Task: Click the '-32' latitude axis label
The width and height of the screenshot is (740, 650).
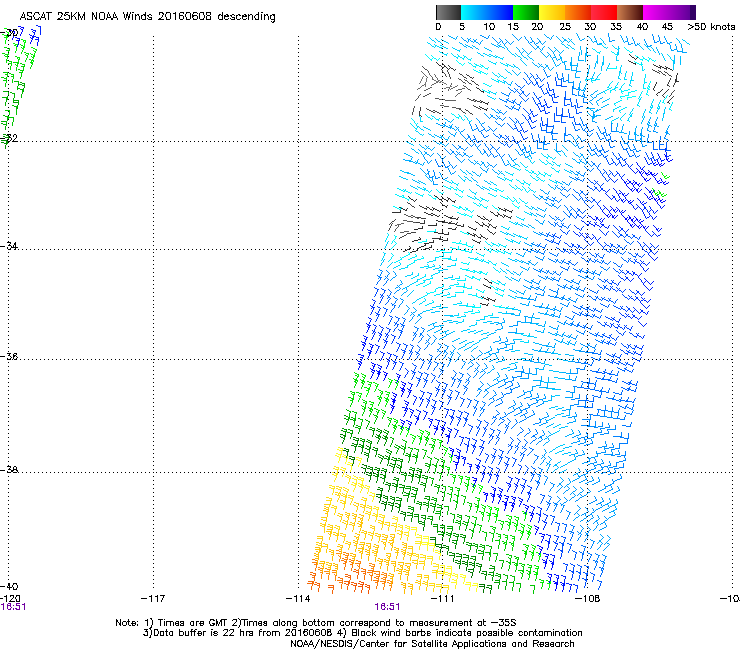Action: point(9,138)
